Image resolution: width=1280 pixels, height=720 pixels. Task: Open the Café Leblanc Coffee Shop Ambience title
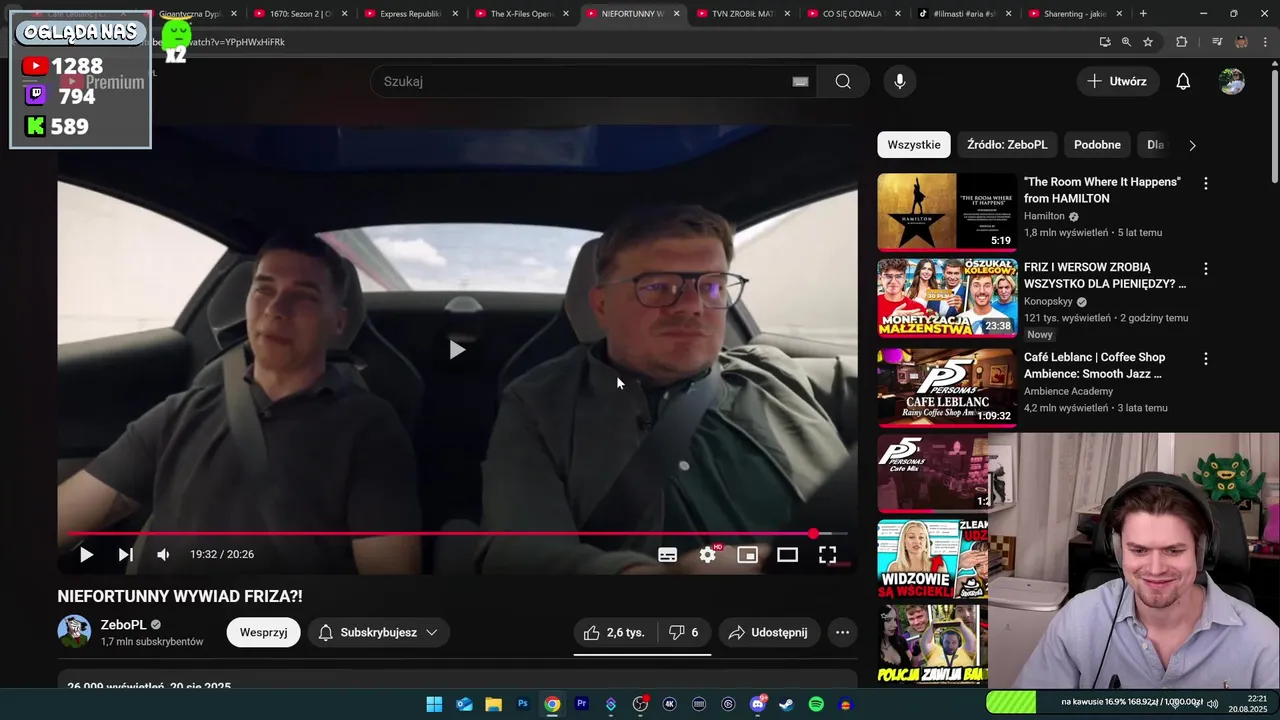coord(1094,365)
